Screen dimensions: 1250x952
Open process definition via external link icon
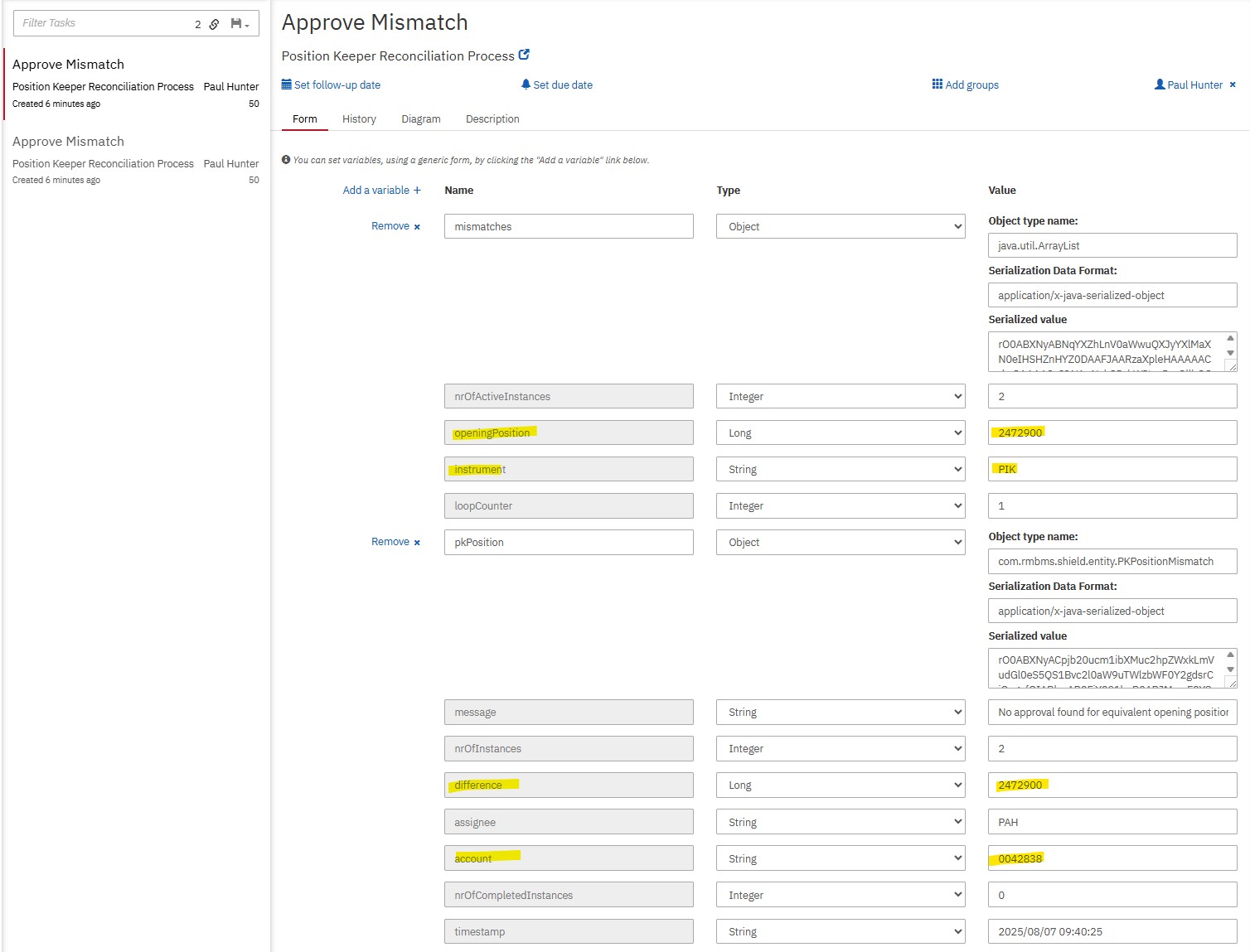point(524,55)
